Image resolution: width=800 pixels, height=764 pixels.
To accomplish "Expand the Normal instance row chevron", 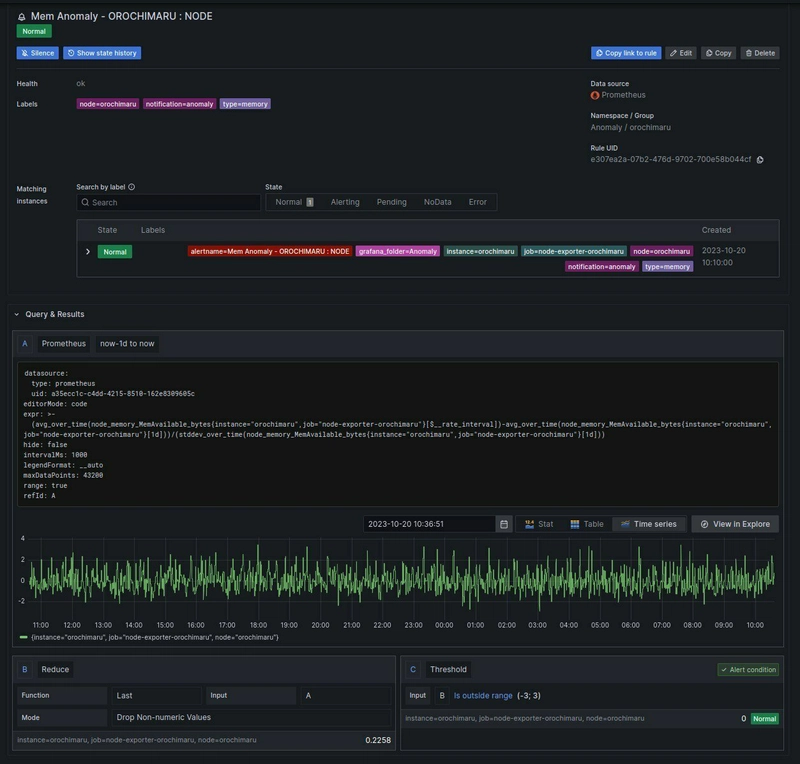I will pos(88,252).
